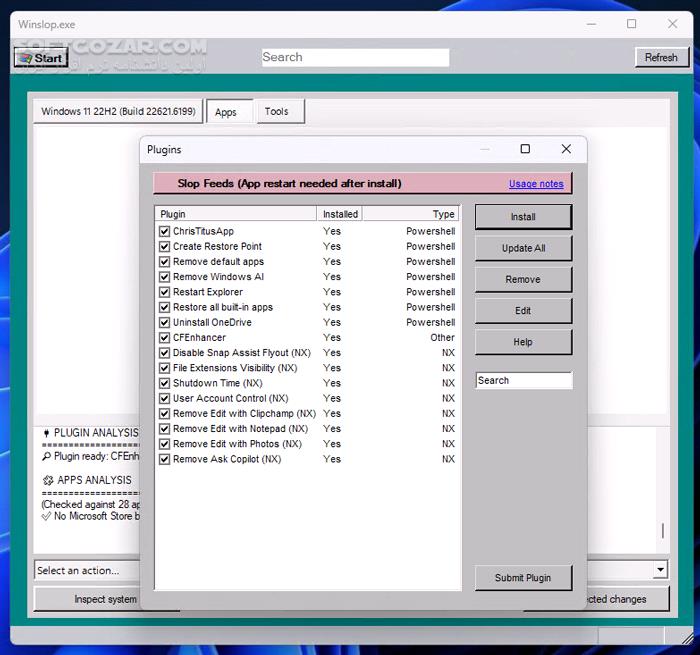Image resolution: width=700 pixels, height=655 pixels.
Task: Click the Install button
Action: (523, 217)
